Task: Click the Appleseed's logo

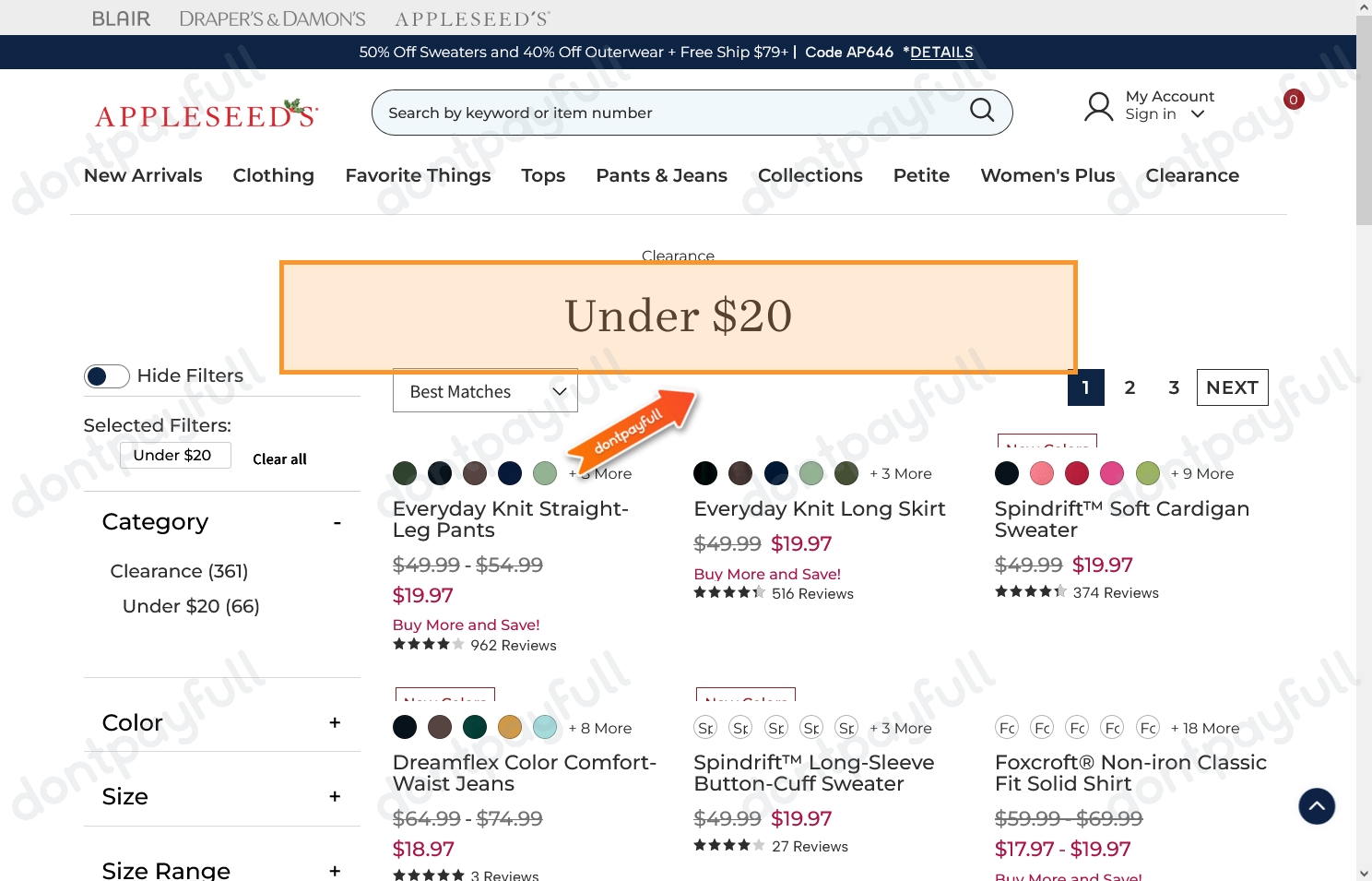Action: click(x=207, y=114)
